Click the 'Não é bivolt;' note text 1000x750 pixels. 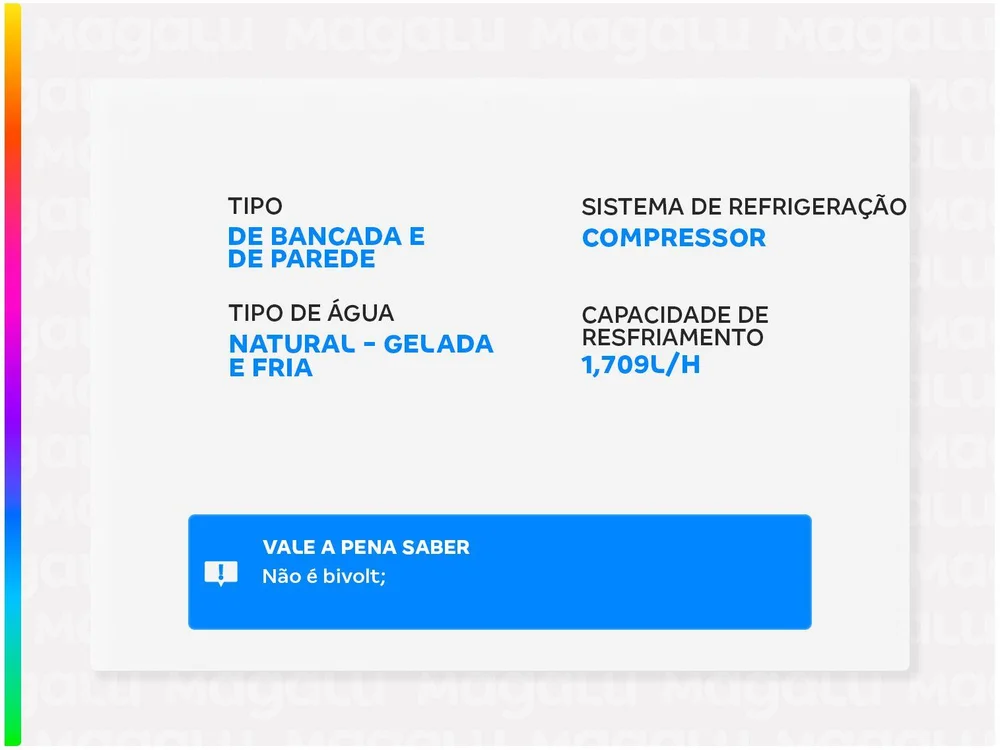click(323, 576)
